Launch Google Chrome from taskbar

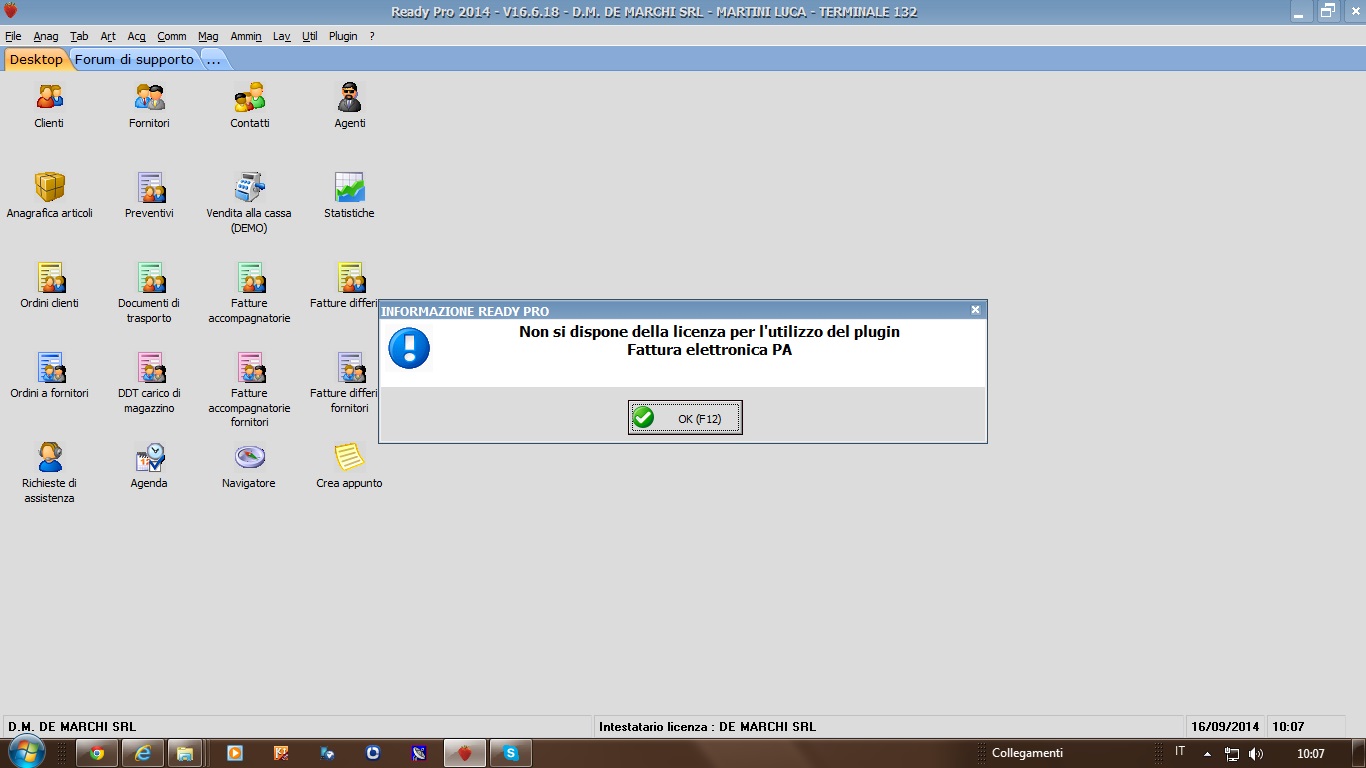pos(97,753)
